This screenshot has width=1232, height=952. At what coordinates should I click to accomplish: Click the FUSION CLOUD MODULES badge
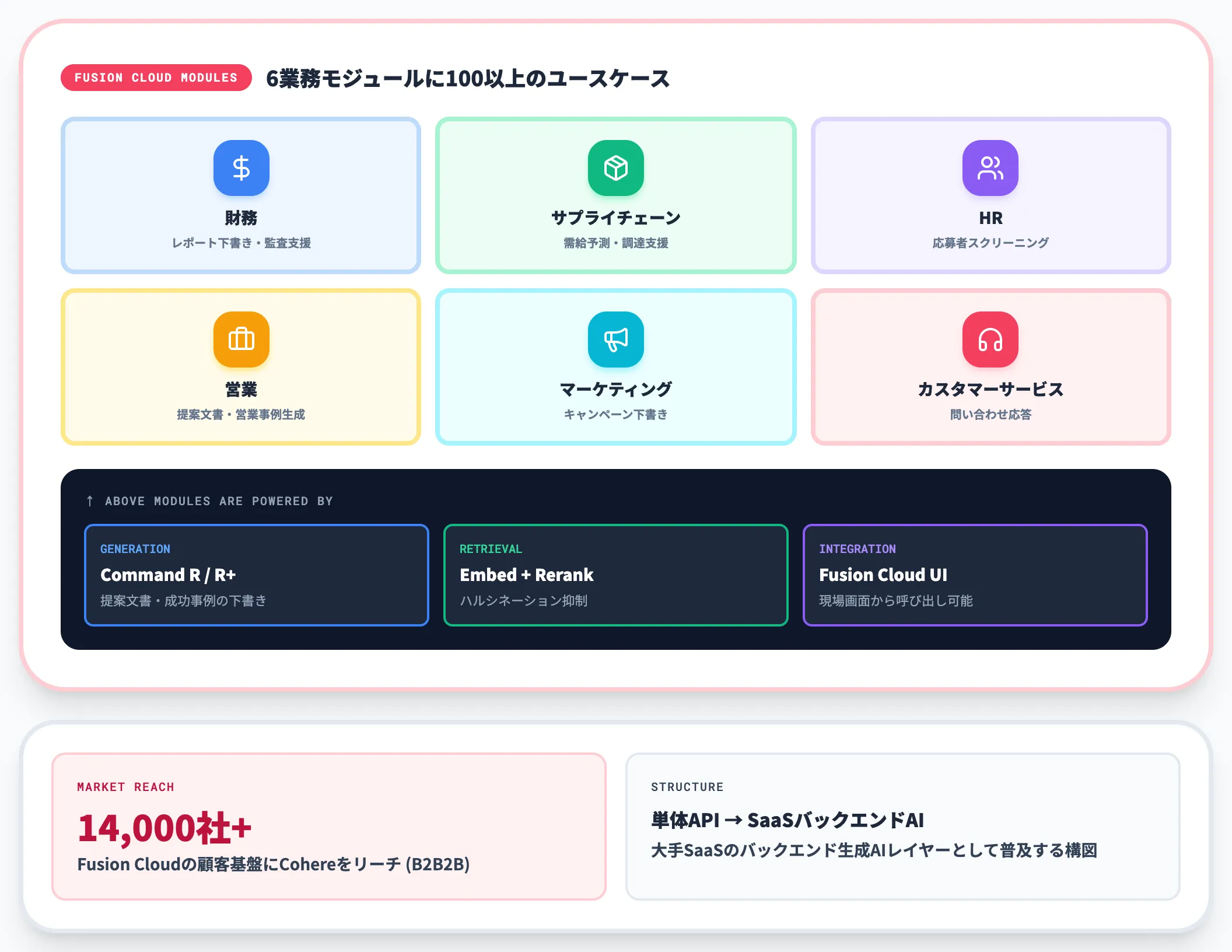(x=156, y=78)
